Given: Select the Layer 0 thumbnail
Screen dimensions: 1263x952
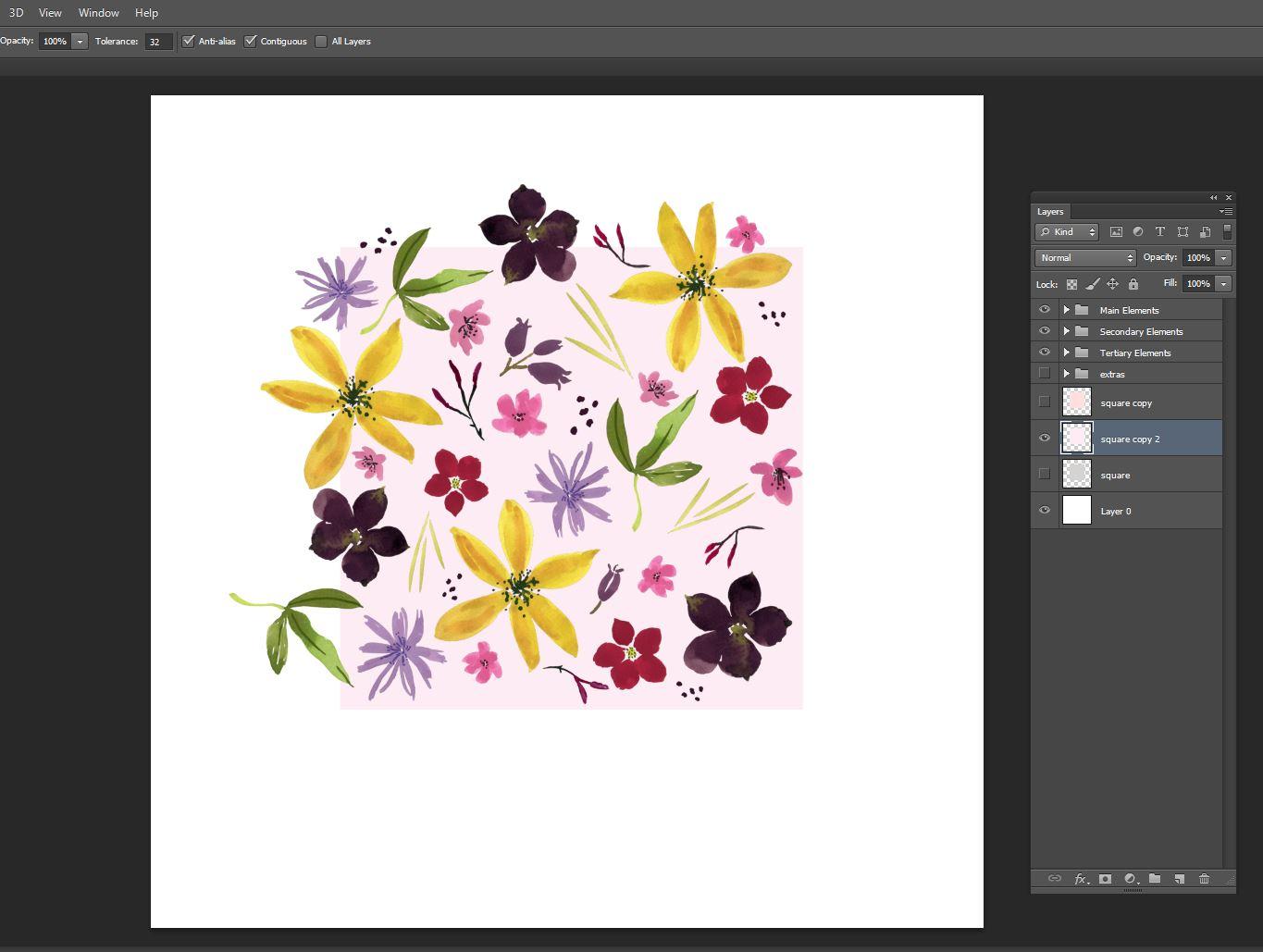Looking at the screenshot, I should point(1077,511).
